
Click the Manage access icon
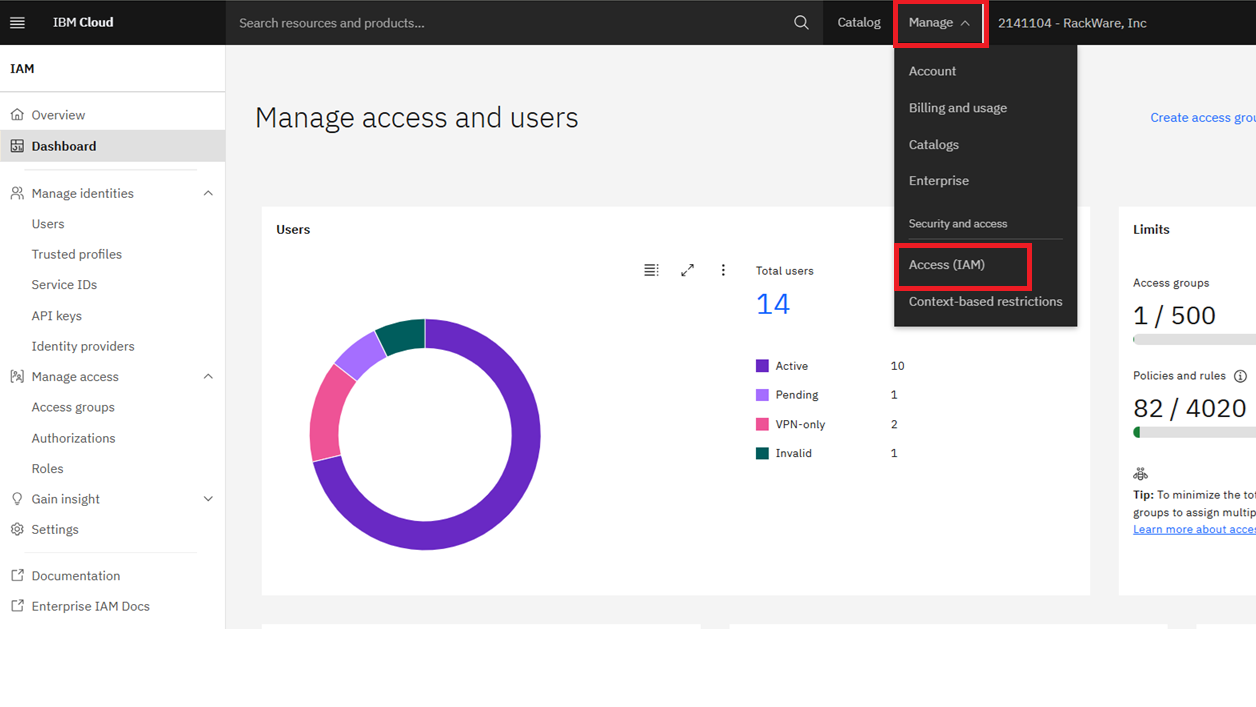17,377
